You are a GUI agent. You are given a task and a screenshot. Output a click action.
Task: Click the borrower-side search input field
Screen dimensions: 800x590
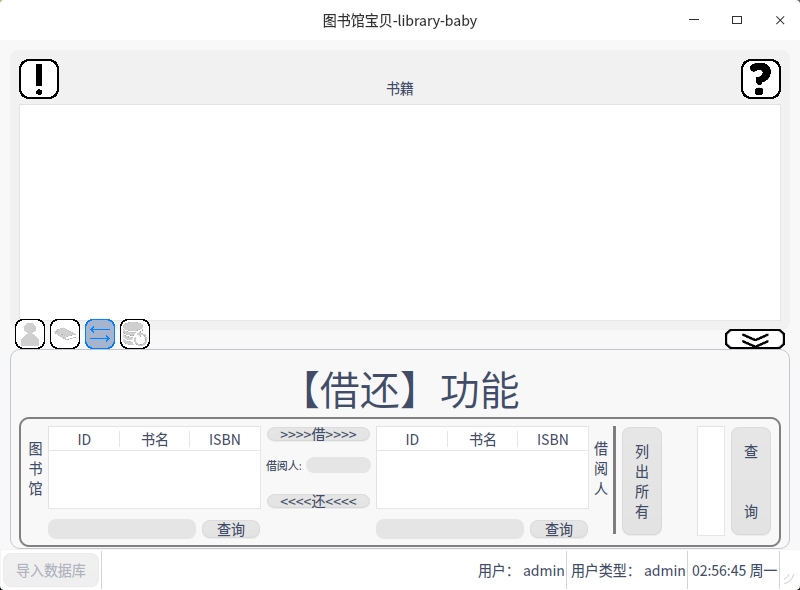[450, 529]
